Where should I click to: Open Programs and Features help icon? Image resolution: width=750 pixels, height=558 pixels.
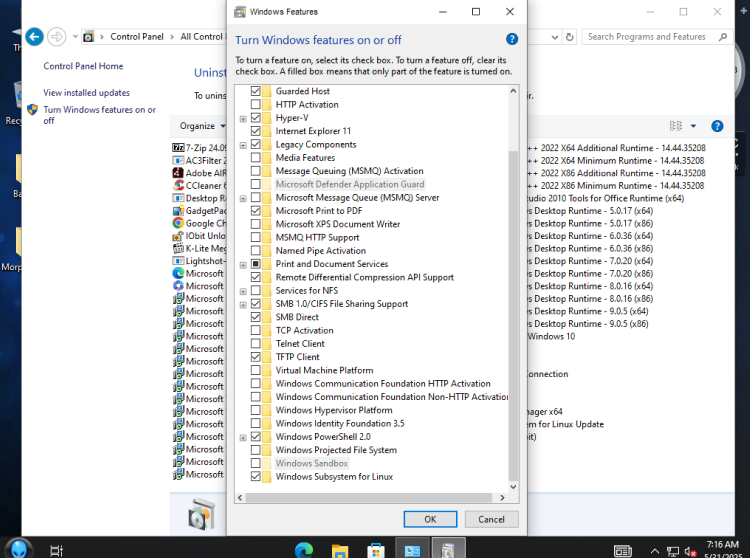coord(717,126)
